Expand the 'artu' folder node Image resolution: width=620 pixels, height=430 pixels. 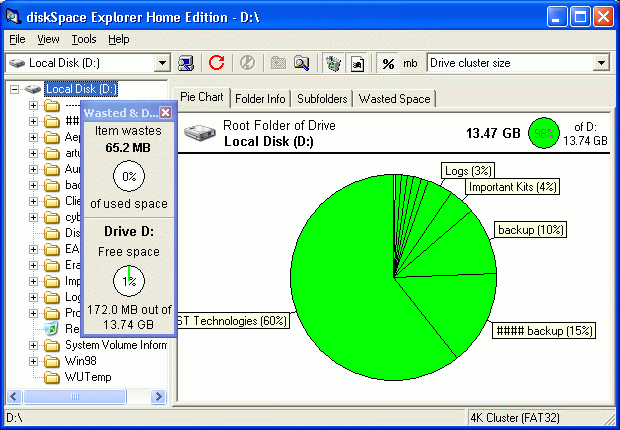[34, 153]
